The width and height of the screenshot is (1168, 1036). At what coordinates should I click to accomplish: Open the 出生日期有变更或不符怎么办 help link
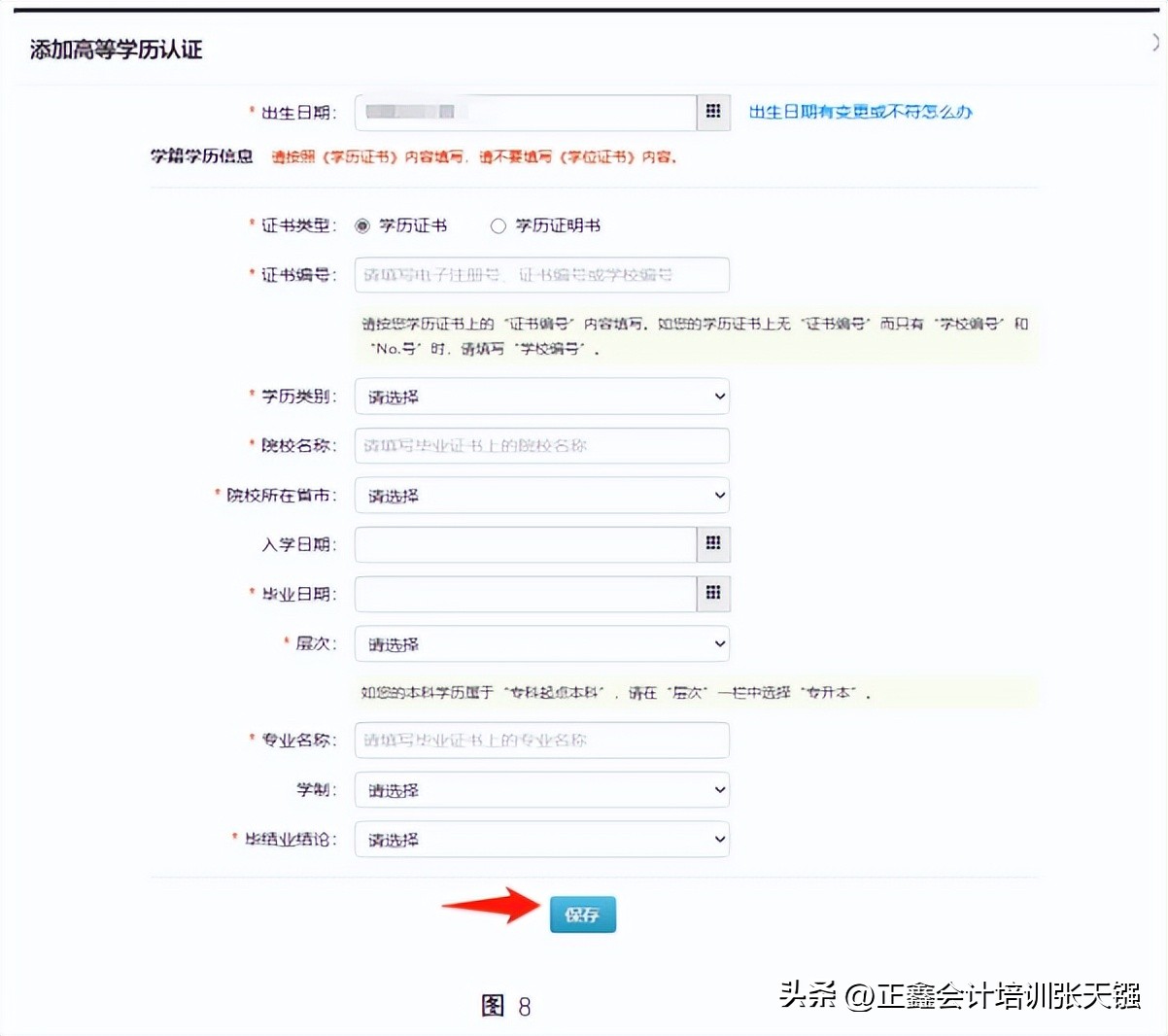(x=861, y=112)
